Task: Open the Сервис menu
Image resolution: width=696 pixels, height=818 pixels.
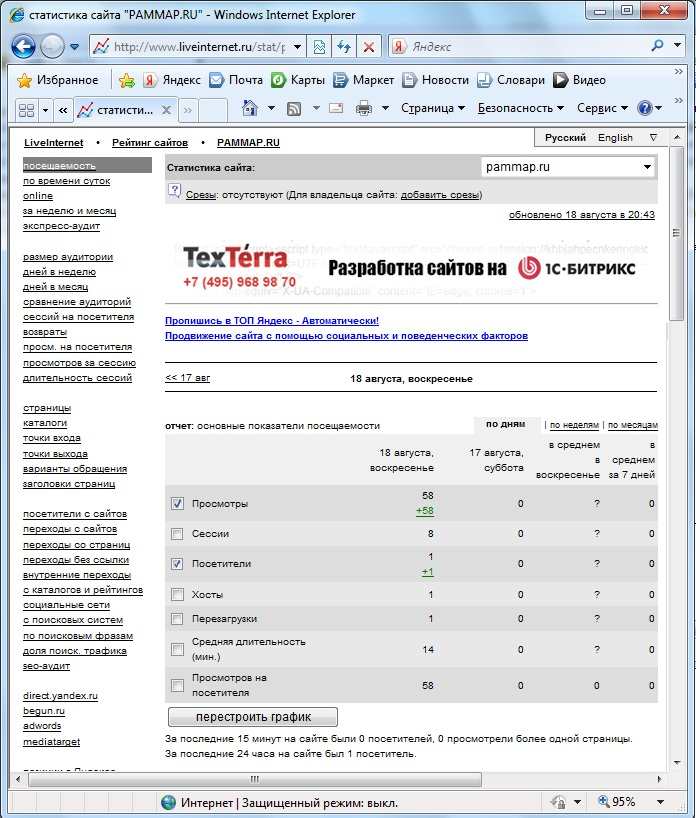Action: pyautogui.click(x=602, y=108)
